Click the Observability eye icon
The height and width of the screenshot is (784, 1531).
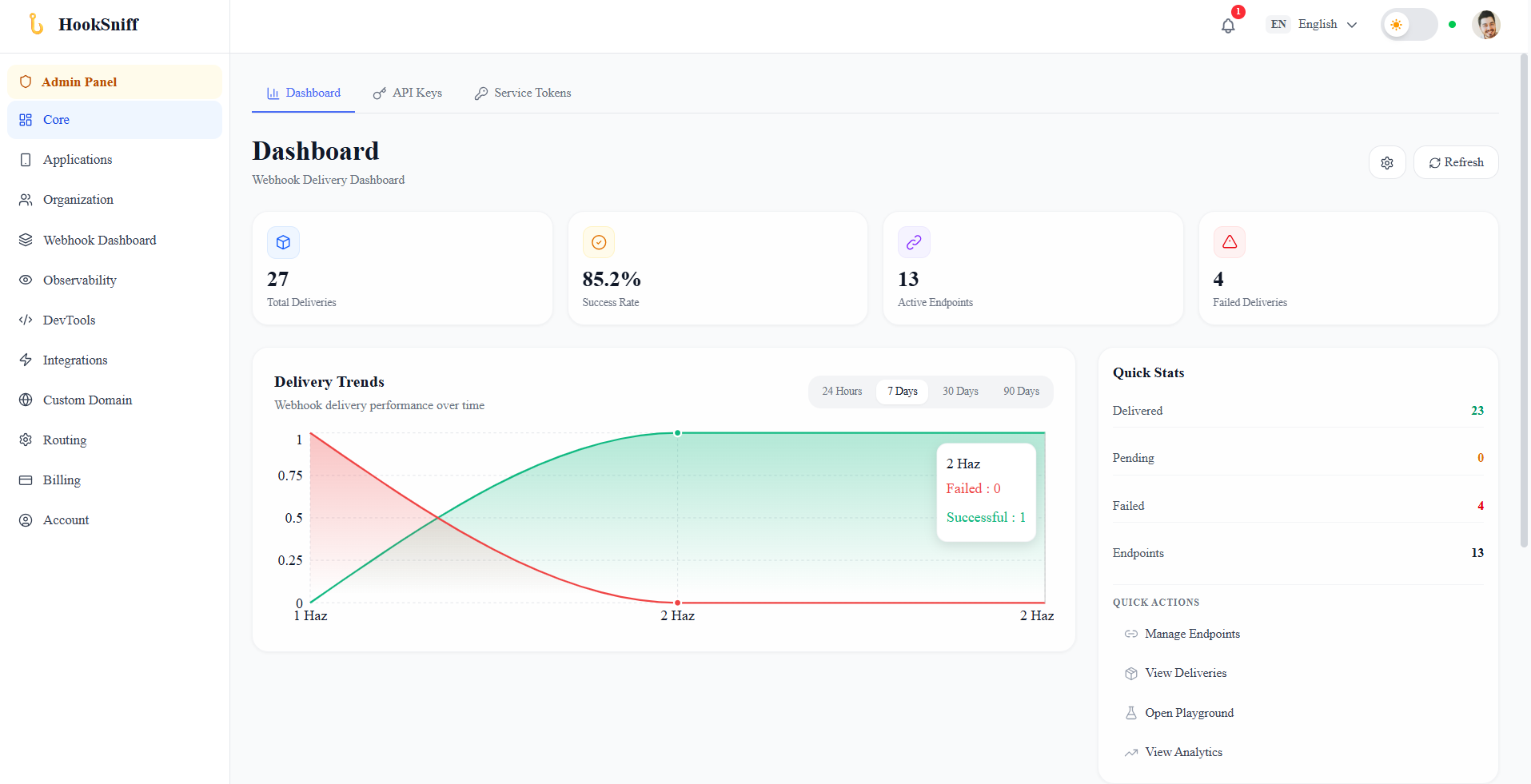[26, 280]
